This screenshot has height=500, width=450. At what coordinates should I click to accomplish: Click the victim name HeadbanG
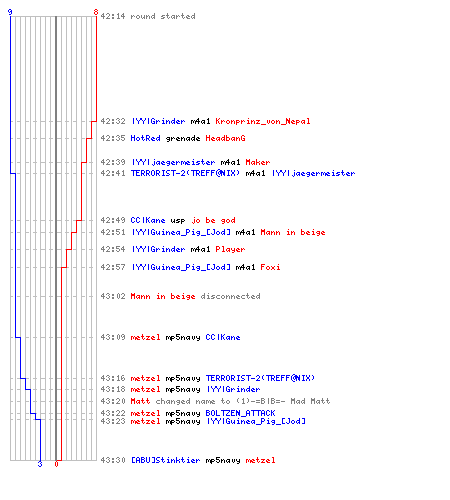pos(225,138)
